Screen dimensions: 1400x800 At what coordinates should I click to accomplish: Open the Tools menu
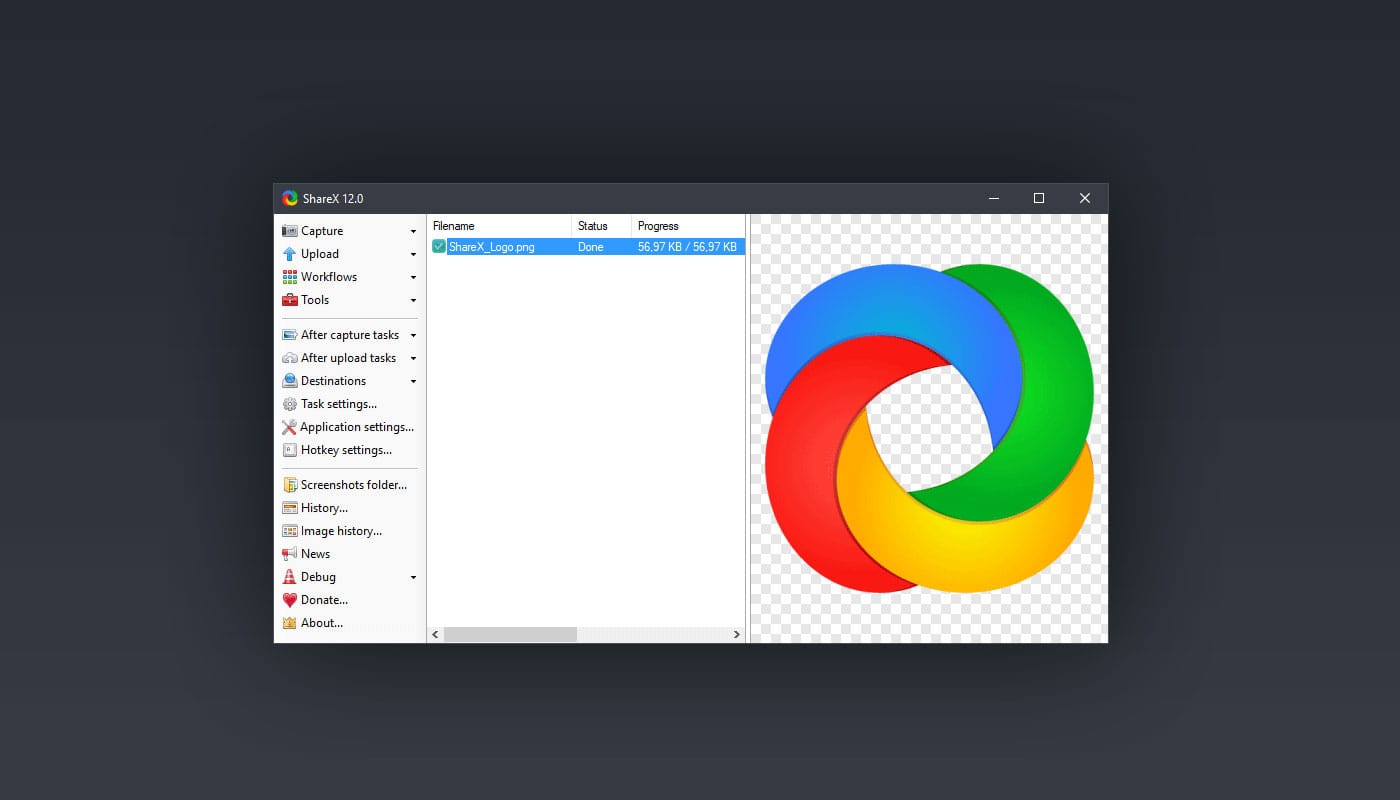pyautogui.click(x=350, y=300)
